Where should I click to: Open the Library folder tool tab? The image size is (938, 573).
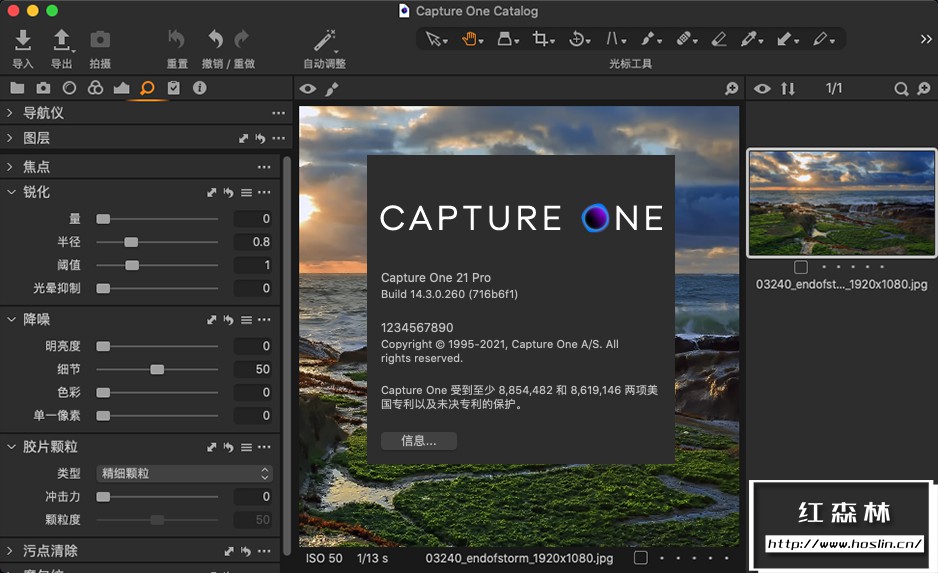17,88
